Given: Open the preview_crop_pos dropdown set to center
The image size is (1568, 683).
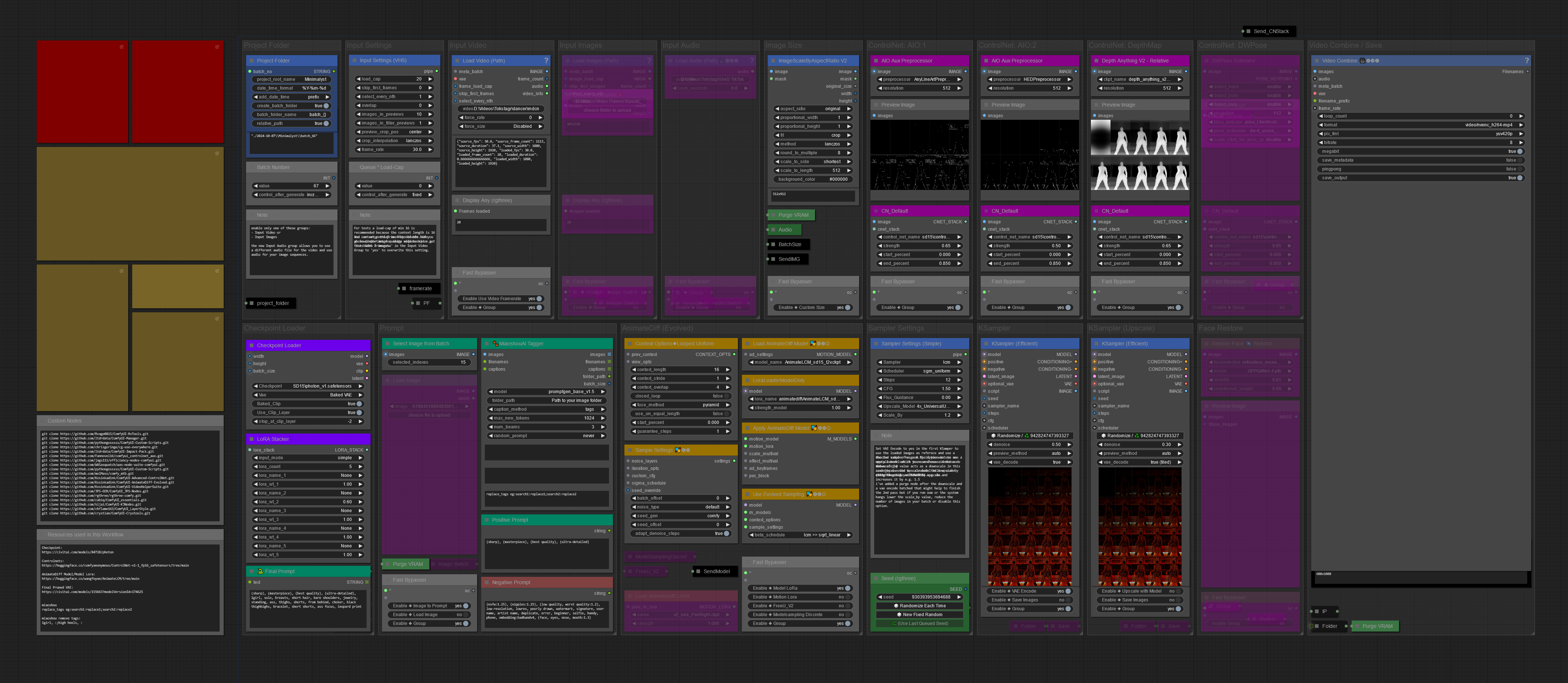Looking at the screenshot, I should (394, 132).
